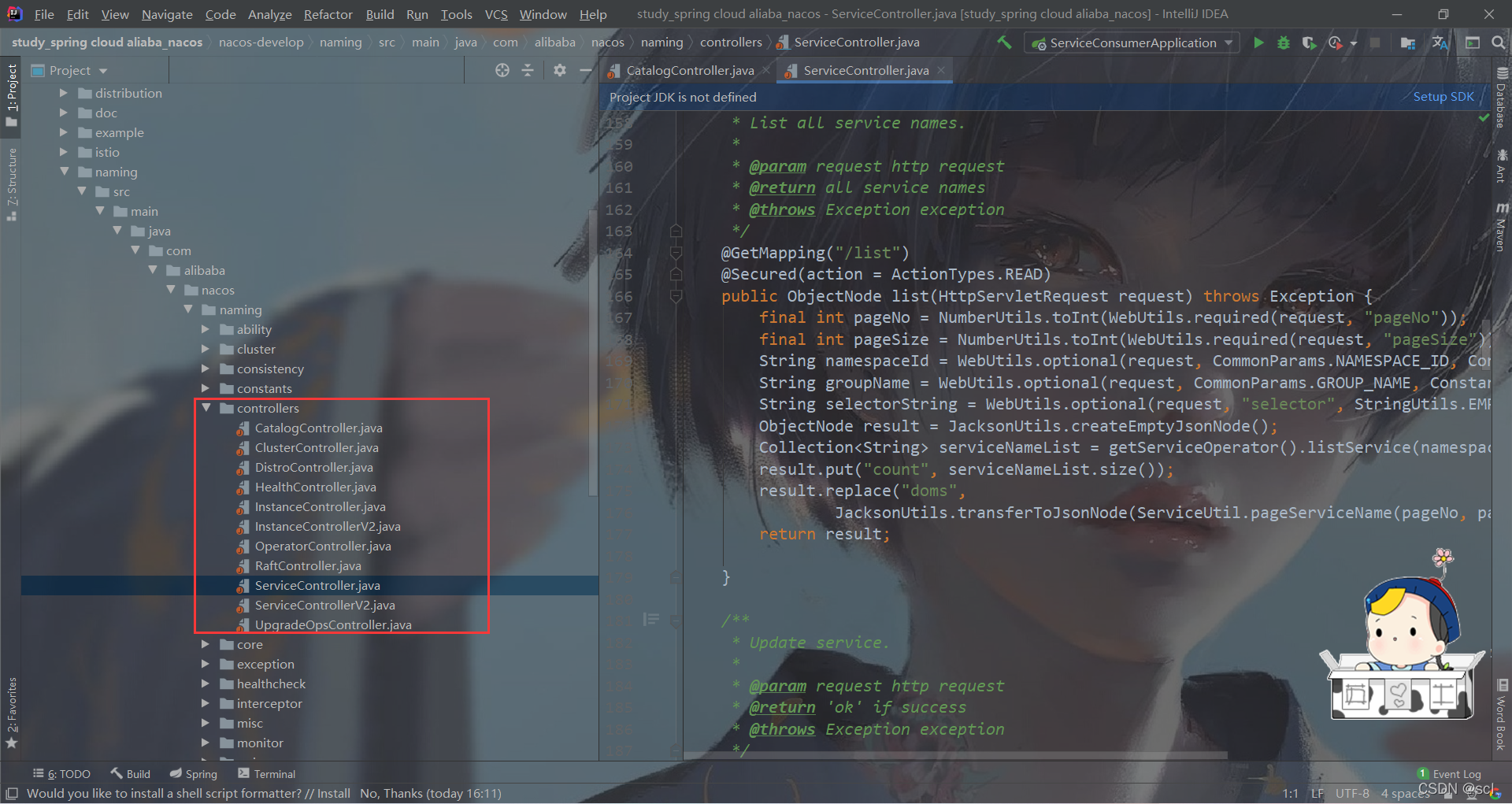Select HealthController.java file
Viewport: 1512px width, 804px height.
tap(315, 487)
